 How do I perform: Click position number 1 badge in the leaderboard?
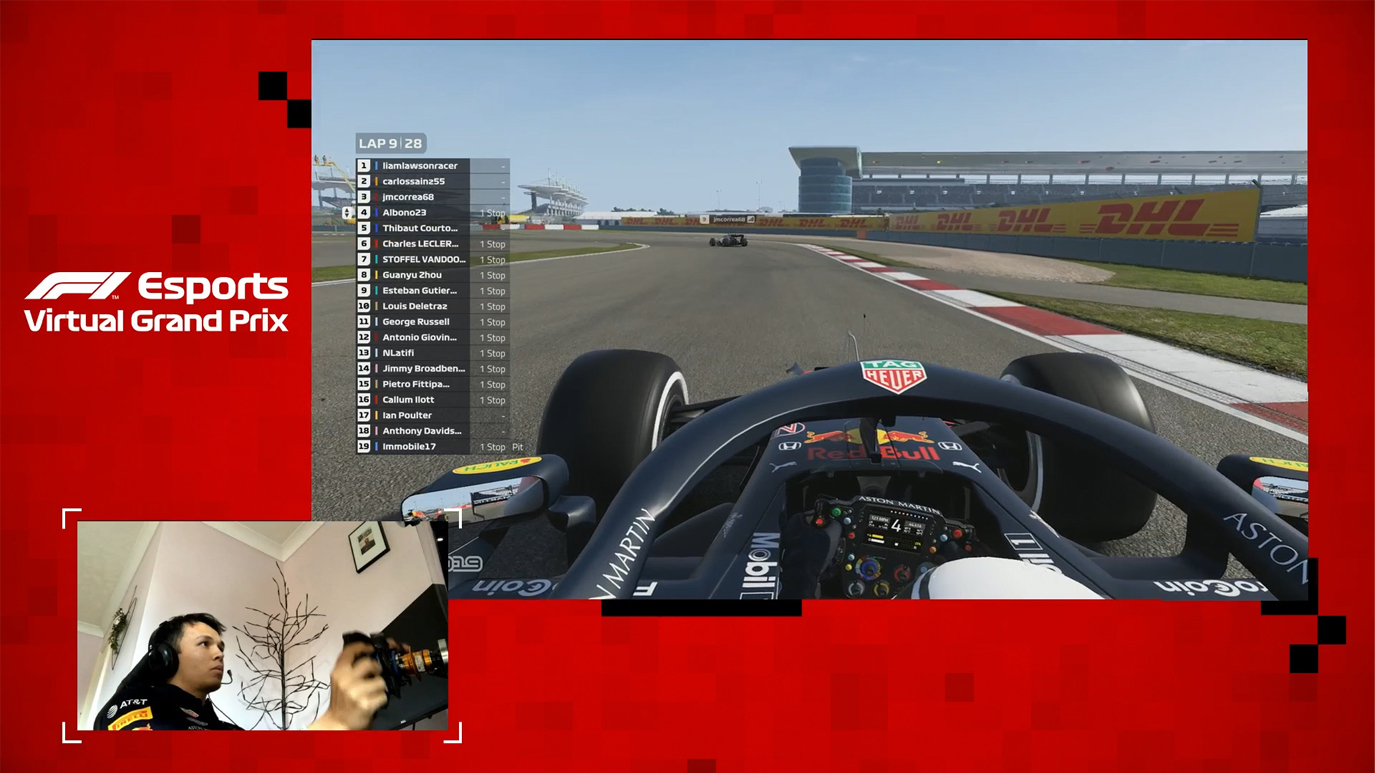(x=364, y=166)
